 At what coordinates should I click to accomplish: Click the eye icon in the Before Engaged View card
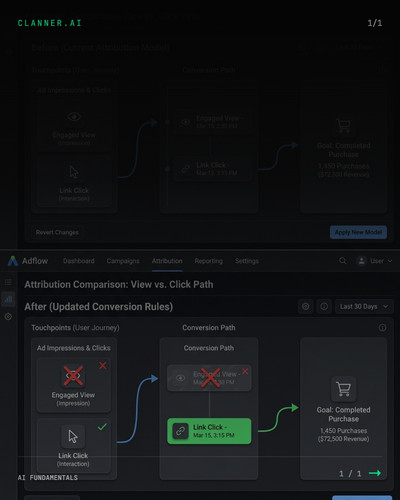[74, 117]
